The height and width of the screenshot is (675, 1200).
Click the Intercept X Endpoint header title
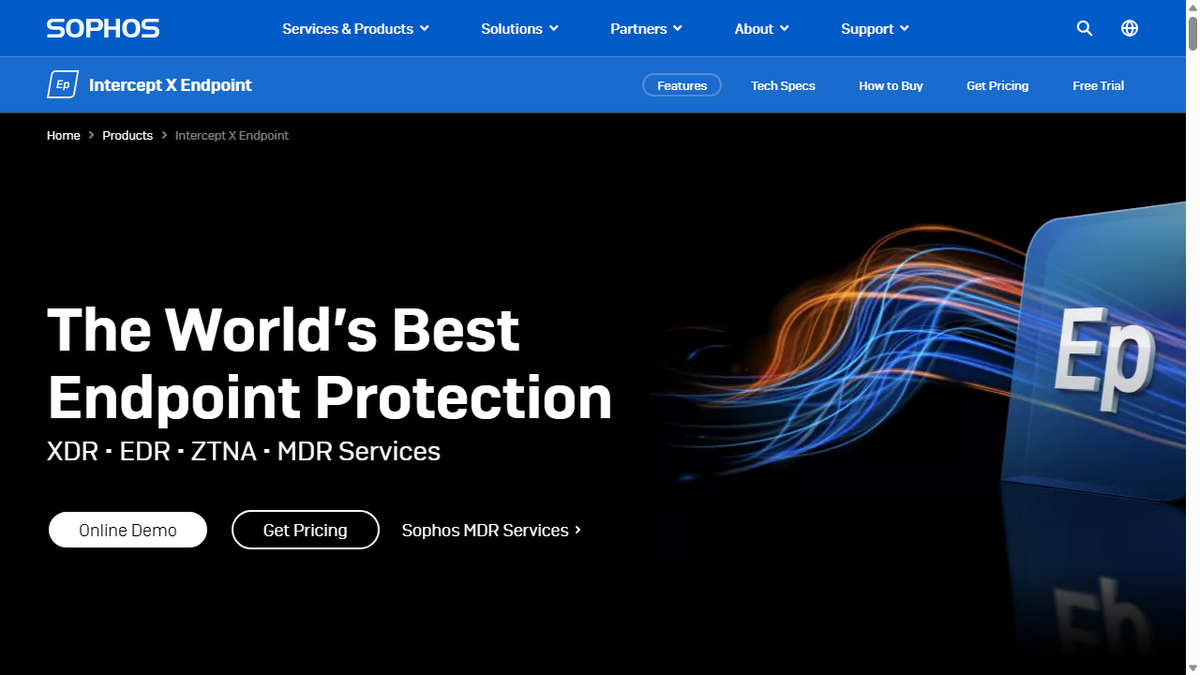click(x=170, y=85)
